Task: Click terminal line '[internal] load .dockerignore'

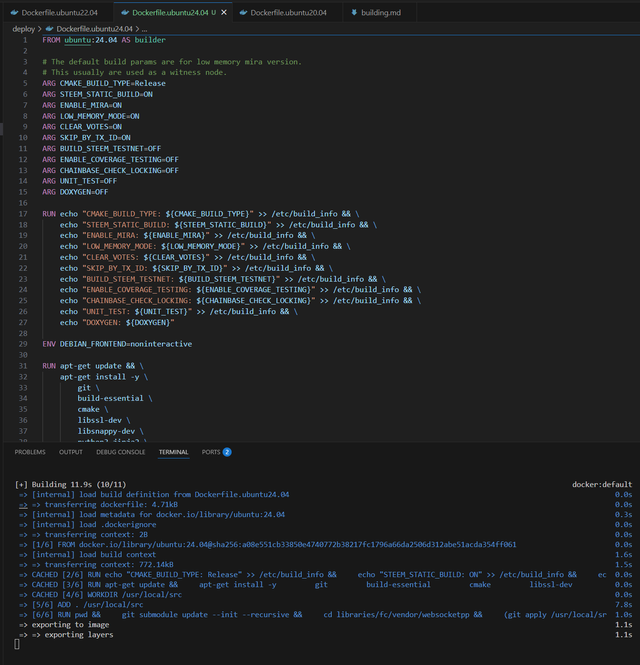Action: tap(87, 525)
